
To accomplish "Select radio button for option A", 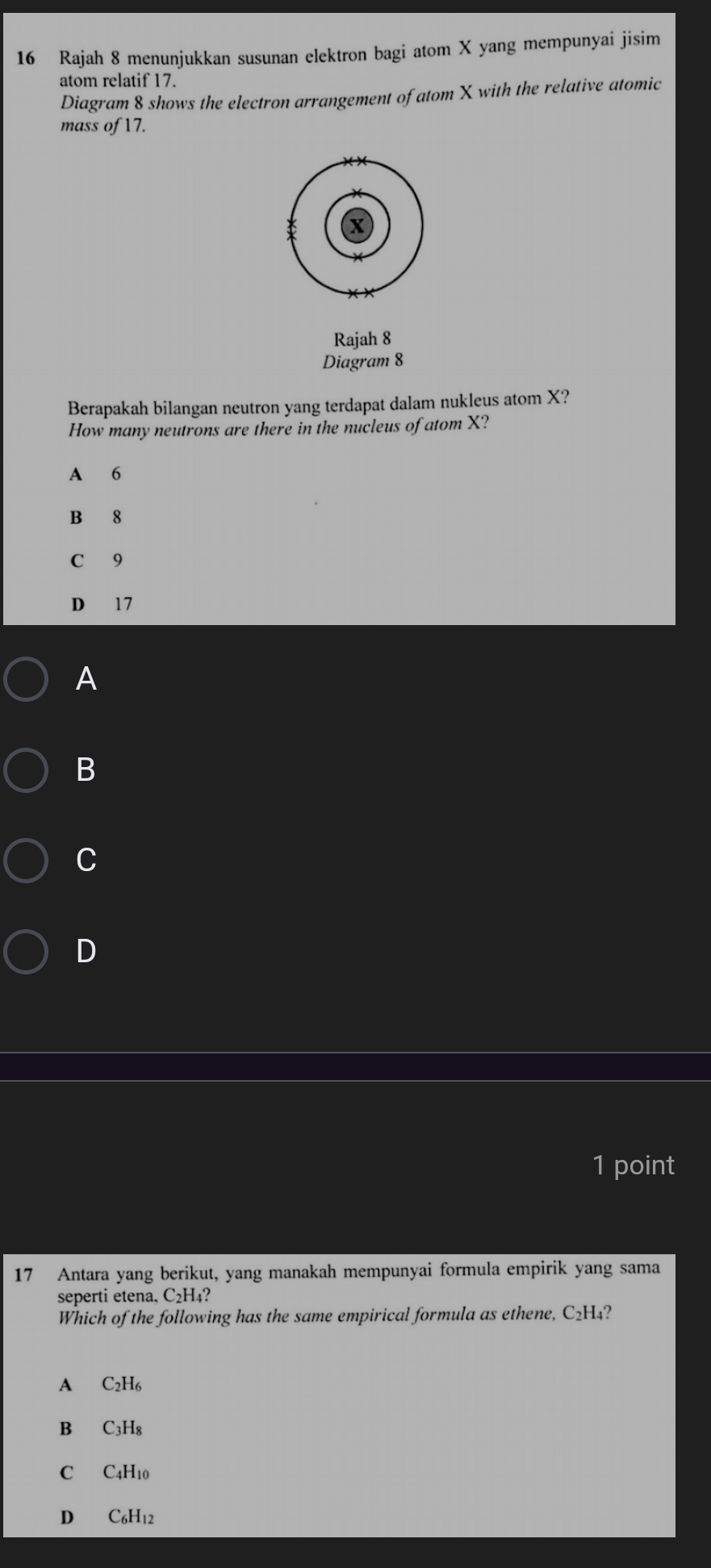I will tap(26, 680).
